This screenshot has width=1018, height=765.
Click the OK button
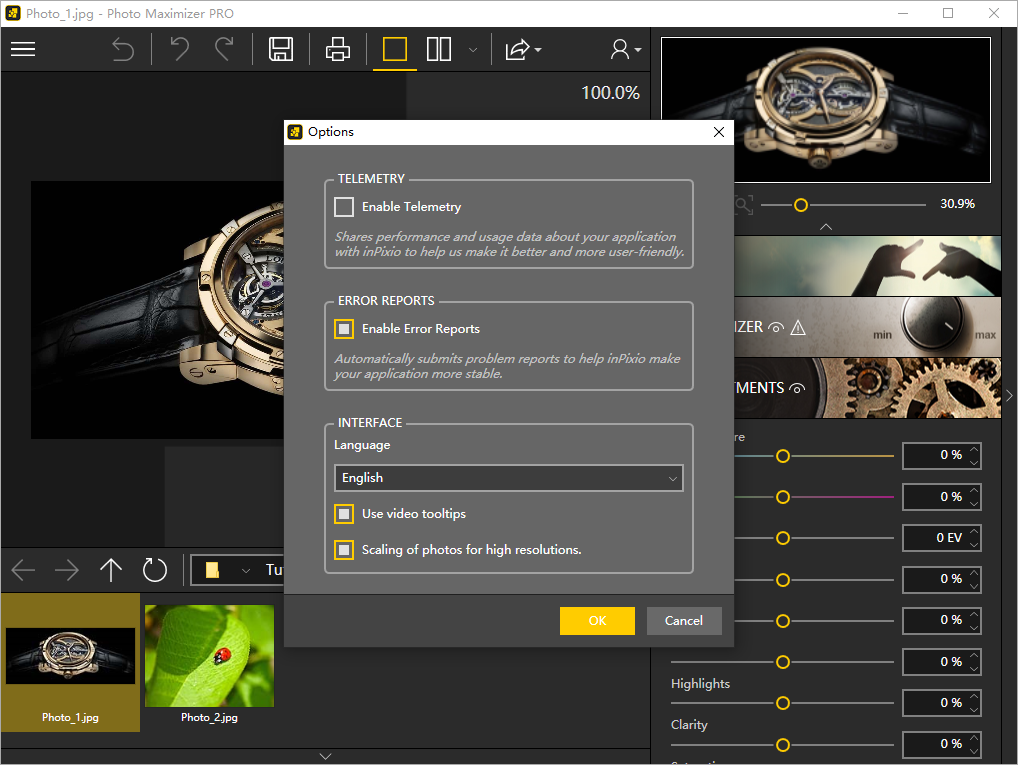[597, 621]
